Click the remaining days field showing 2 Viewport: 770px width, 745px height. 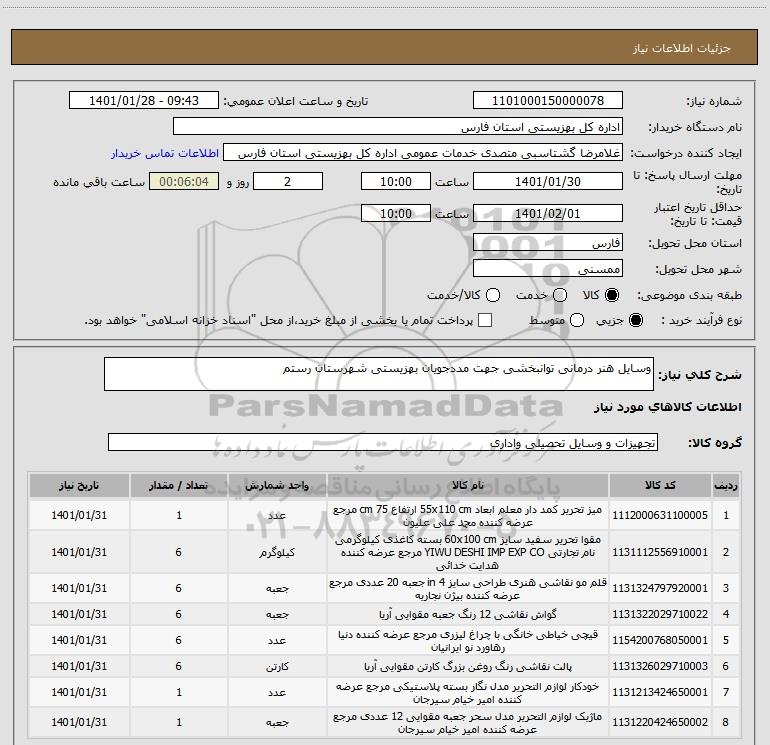[x=288, y=181]
